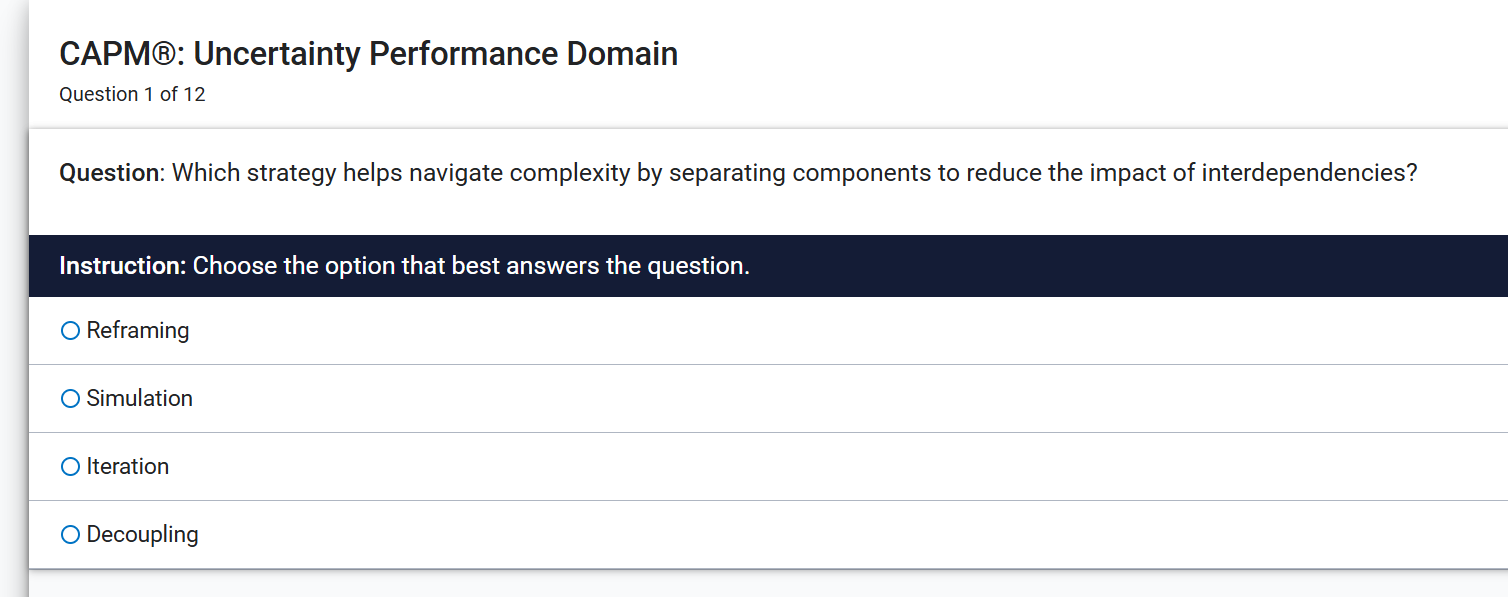Viewport: 1508px width, 597px height.
Task: Select the Reframing radio button
Action: 70,331
